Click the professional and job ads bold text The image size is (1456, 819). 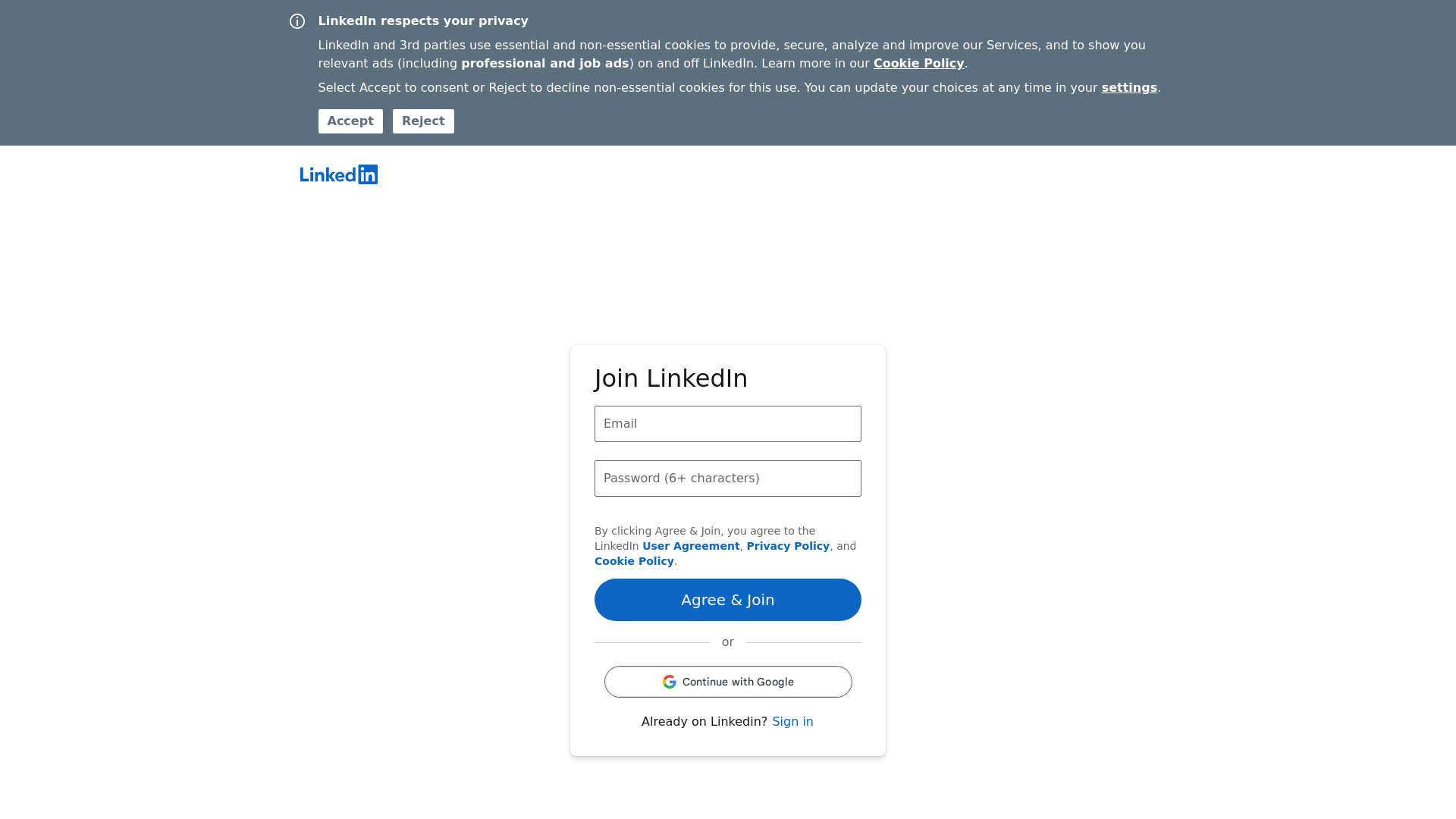(x=546, y=64)
